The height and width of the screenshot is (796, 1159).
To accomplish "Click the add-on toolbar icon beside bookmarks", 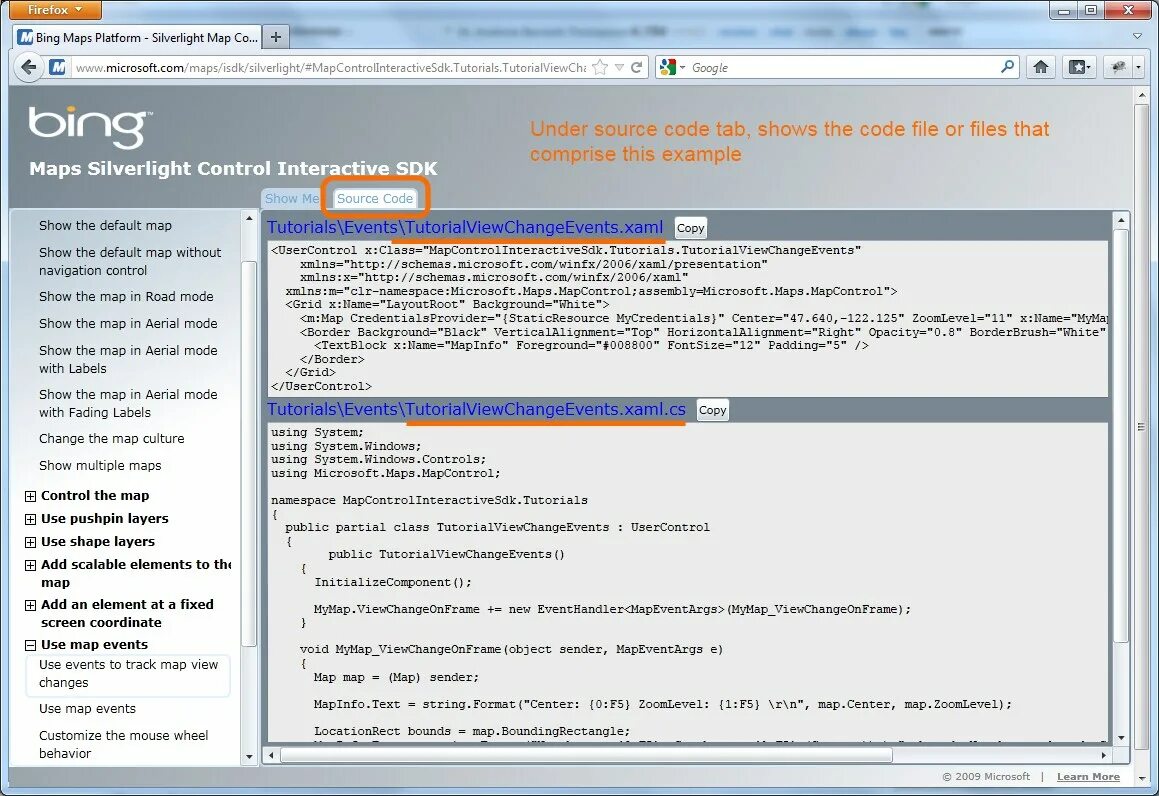I will 1119,67.
